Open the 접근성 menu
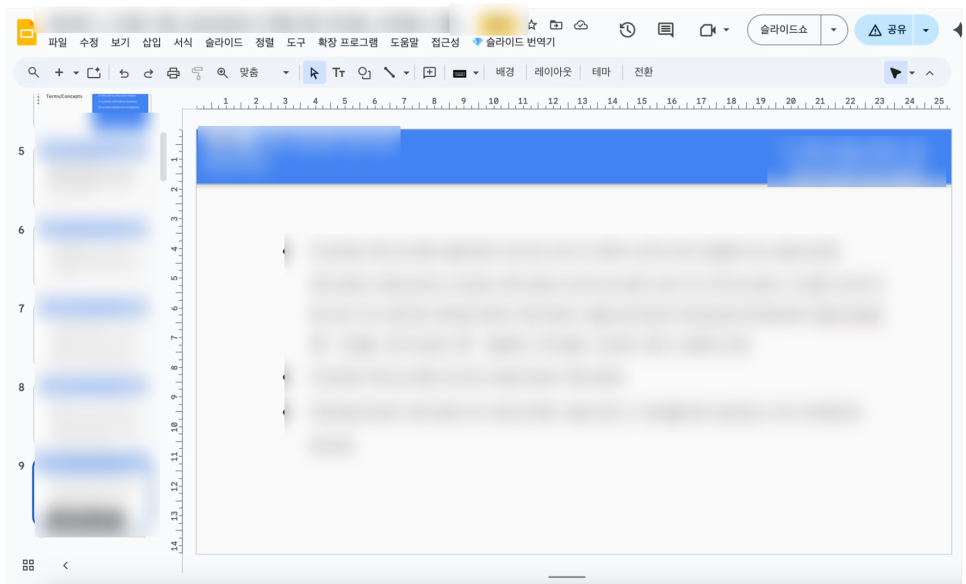The height and width of the screenshot is (584, 966). point(445,43)
